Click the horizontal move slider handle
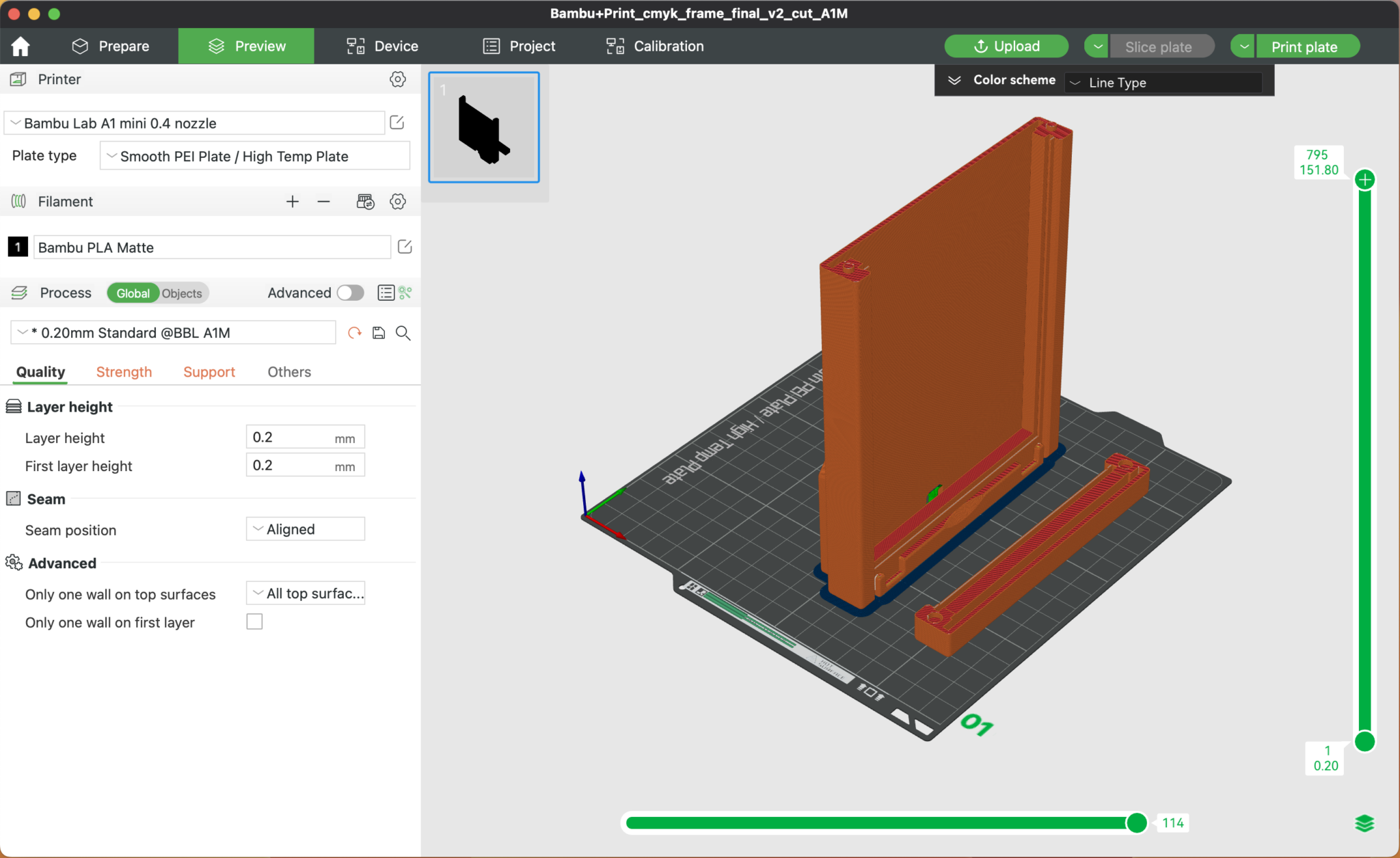This screenshot has width=1400, height=858. [x=1137, y=822]
